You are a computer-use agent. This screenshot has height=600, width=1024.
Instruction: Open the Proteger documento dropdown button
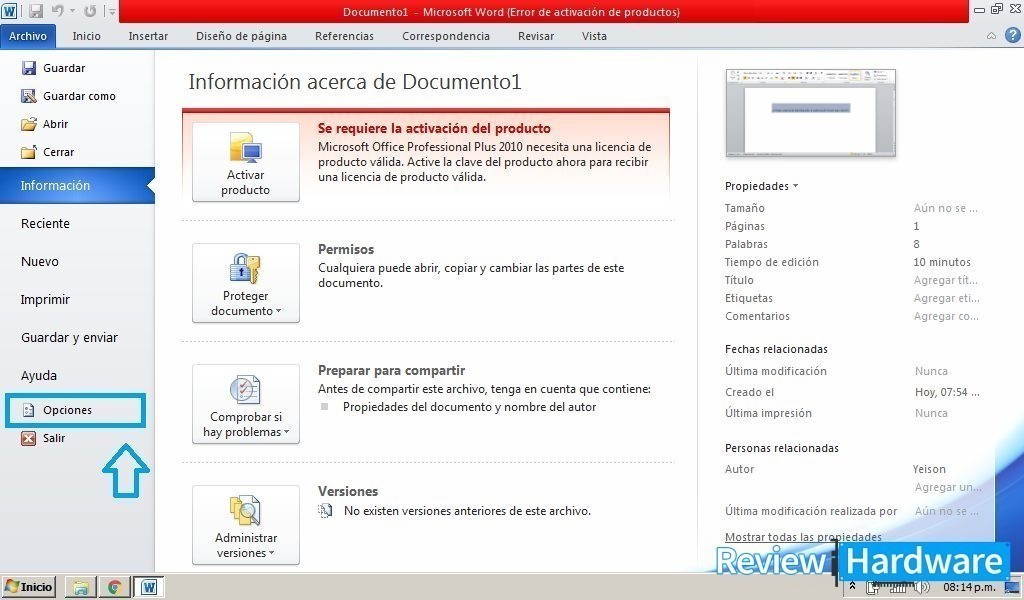coord(246,283)
